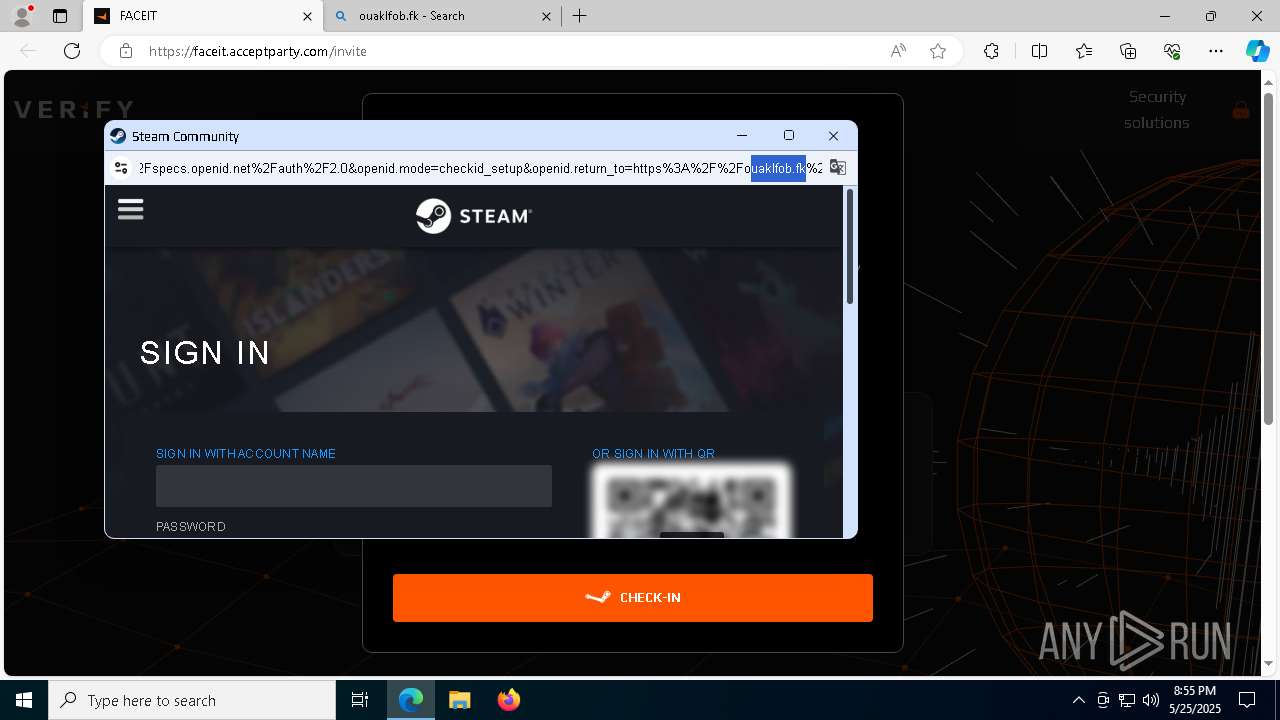Click the taskbar search box

click(x=192, y=700)
